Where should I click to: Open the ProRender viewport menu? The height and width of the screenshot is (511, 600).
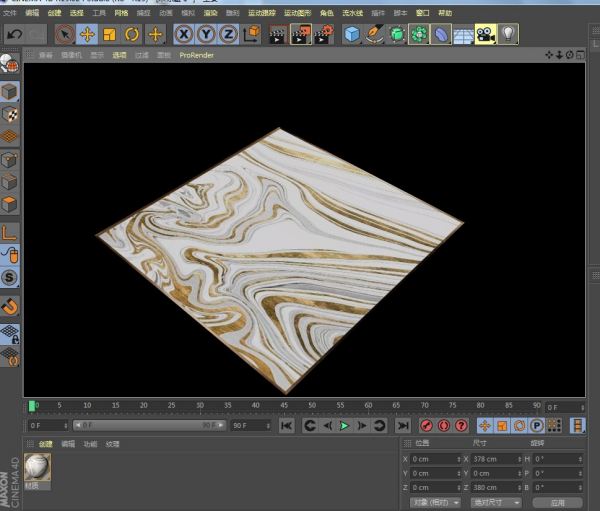click(x=196, y=56)
